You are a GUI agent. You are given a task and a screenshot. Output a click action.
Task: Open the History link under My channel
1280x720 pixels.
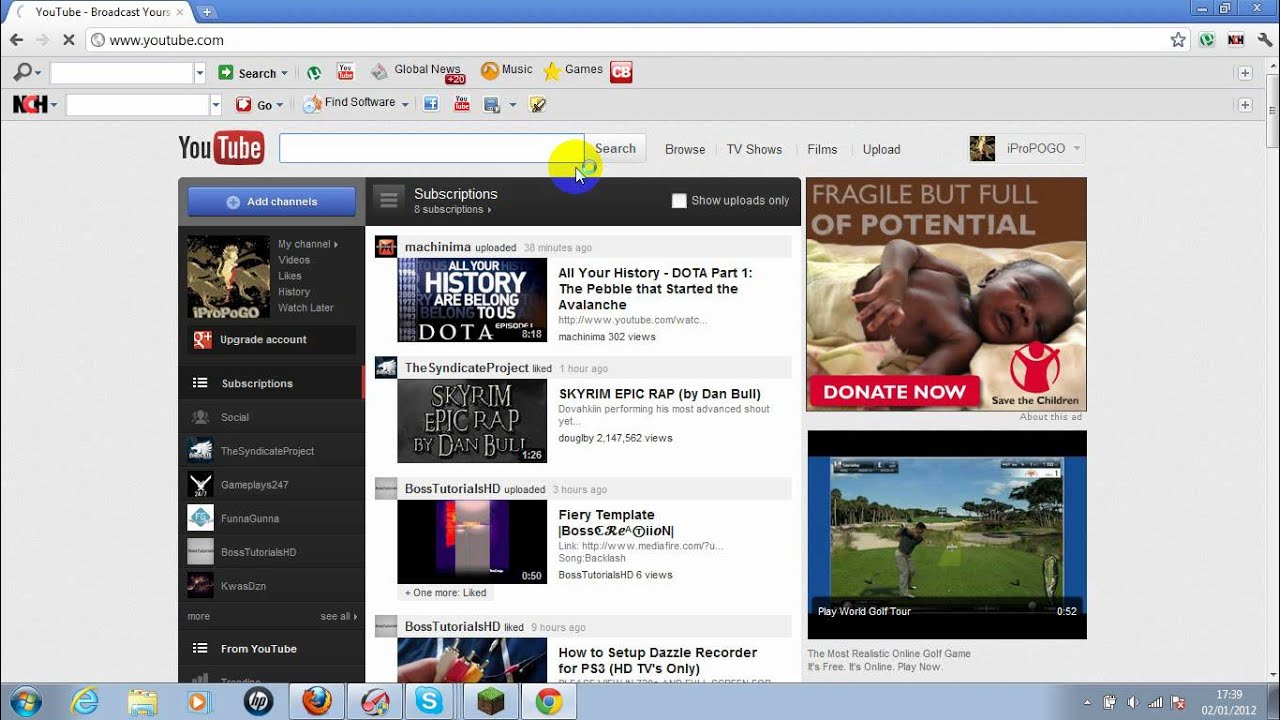(x=294, y=292)
